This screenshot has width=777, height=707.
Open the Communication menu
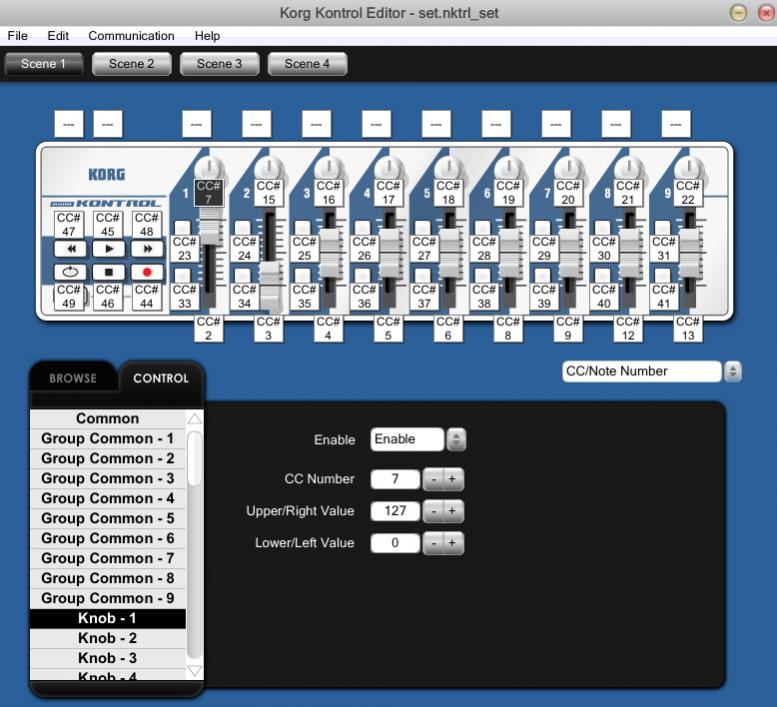(131, 36)
